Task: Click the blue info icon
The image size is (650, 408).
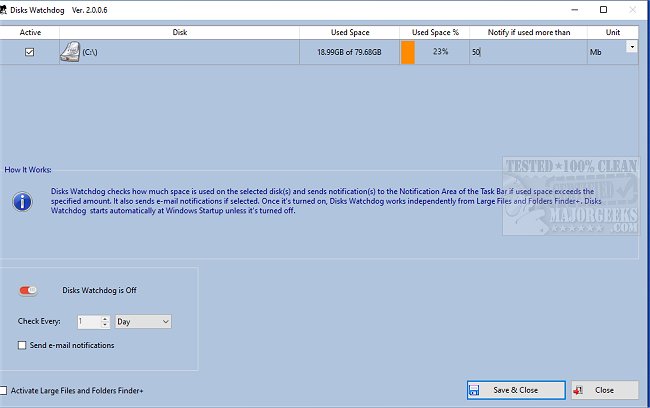Action: pos(22,202)
